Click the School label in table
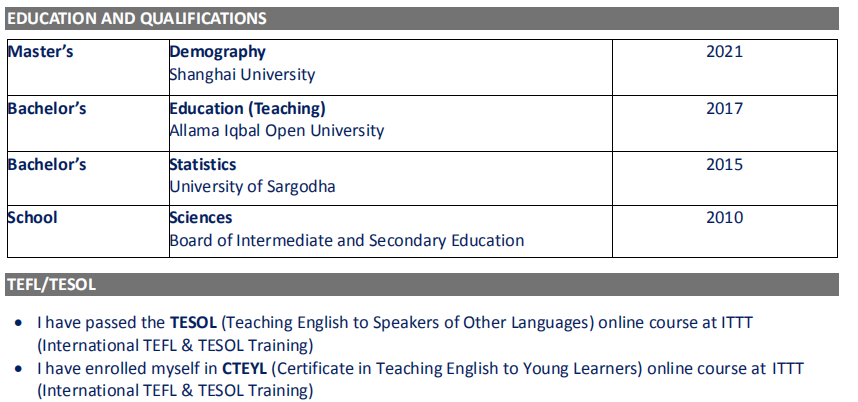Viewport: 858px width, 402px height. tap(33, 217)
